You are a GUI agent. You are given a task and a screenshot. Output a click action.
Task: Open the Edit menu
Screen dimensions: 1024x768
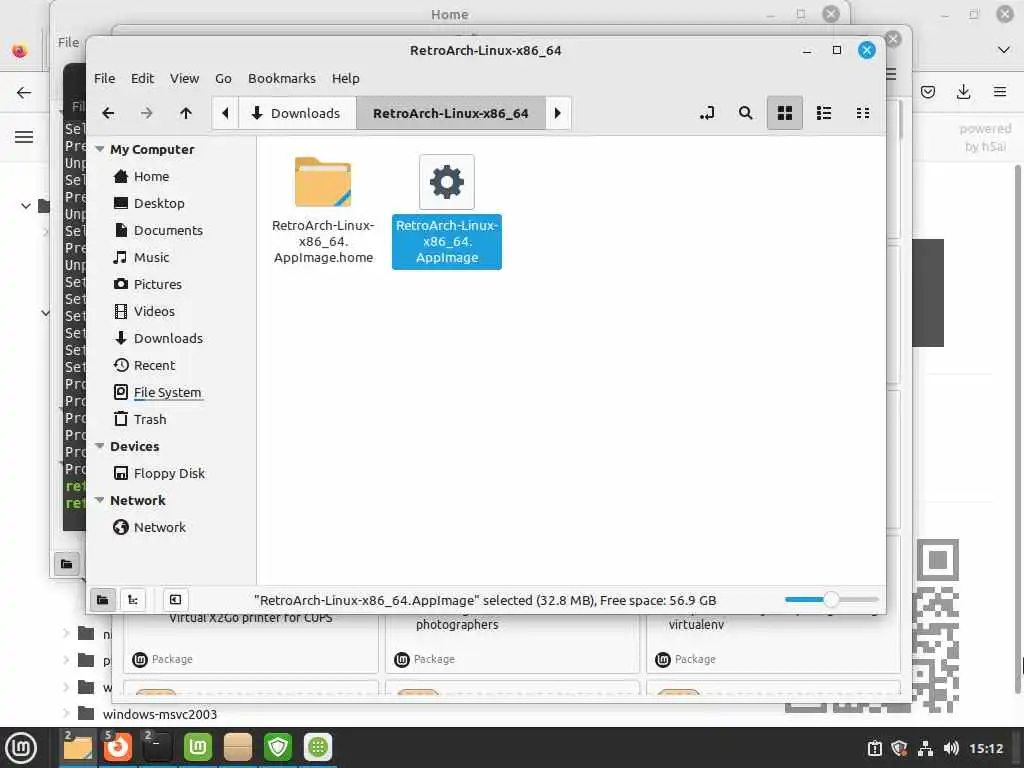click(x=142, y=78)
